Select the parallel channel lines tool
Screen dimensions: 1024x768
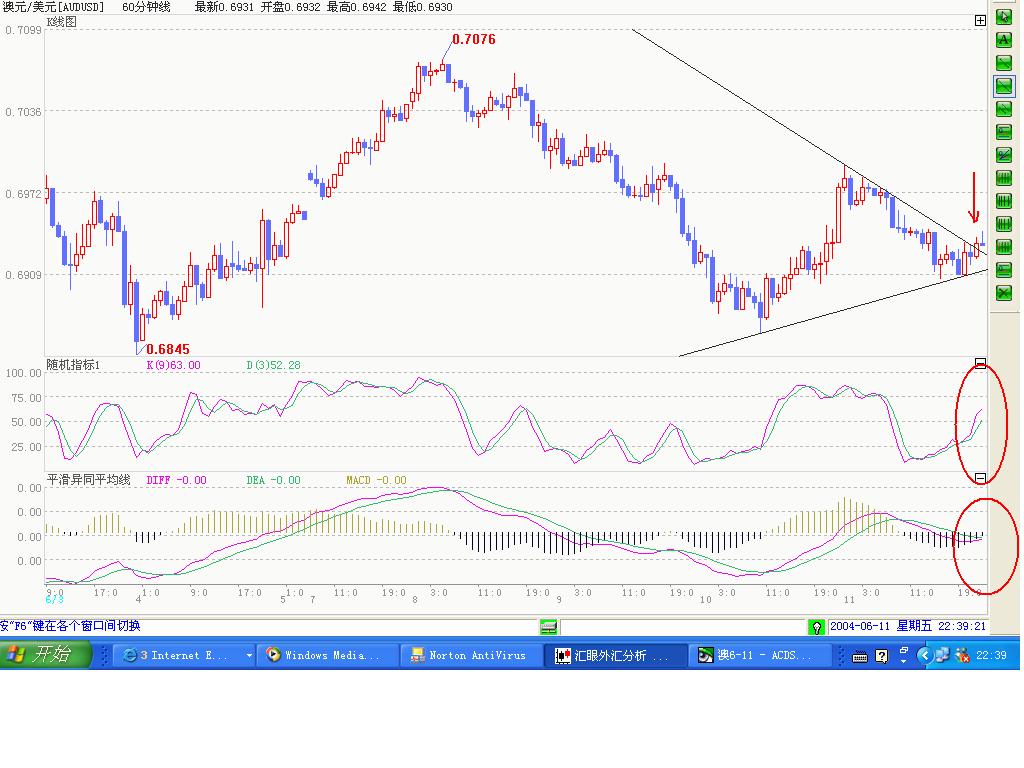pyautogui.click(x=1003, y=108)
